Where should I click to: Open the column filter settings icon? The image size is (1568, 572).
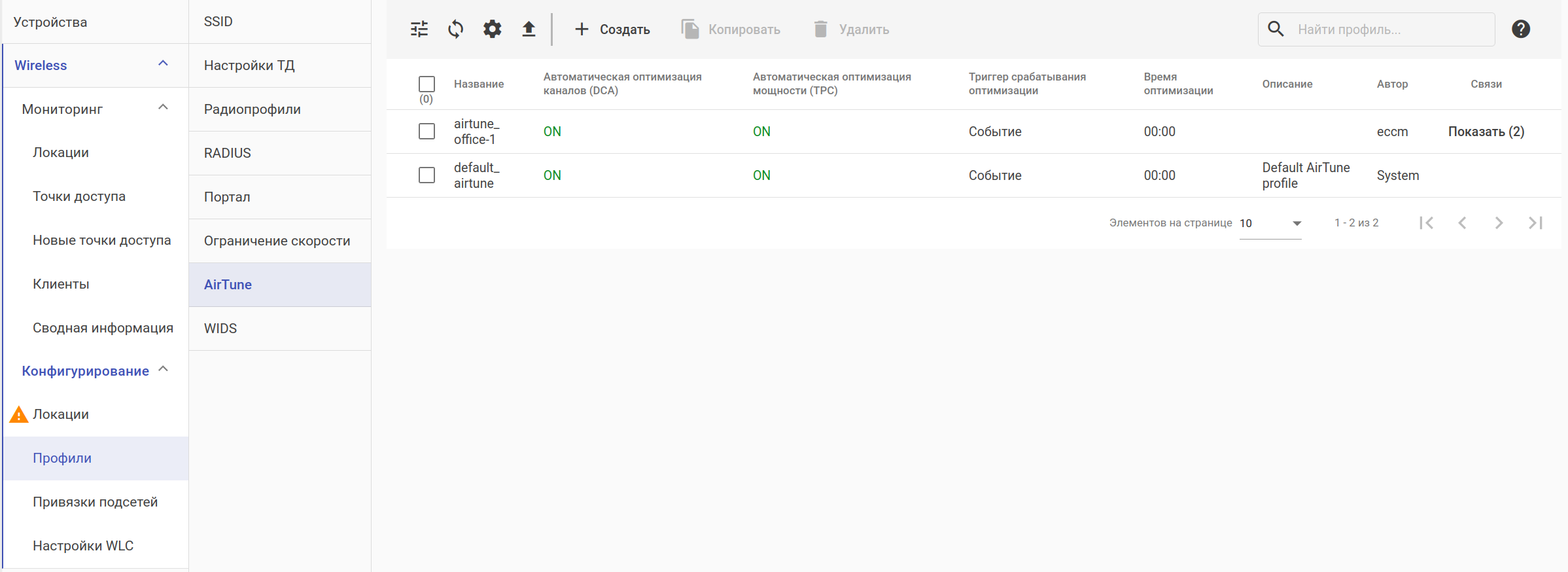point(419,29)
